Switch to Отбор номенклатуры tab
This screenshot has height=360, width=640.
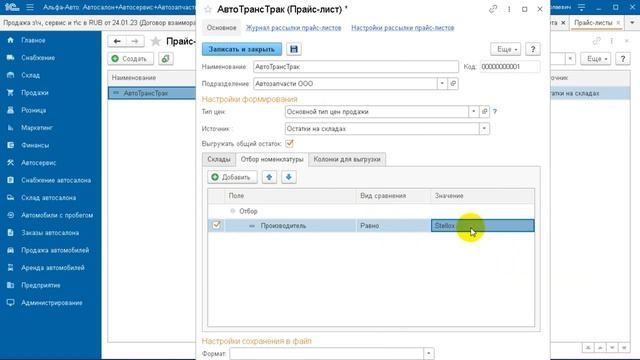(x=272, y=159)
